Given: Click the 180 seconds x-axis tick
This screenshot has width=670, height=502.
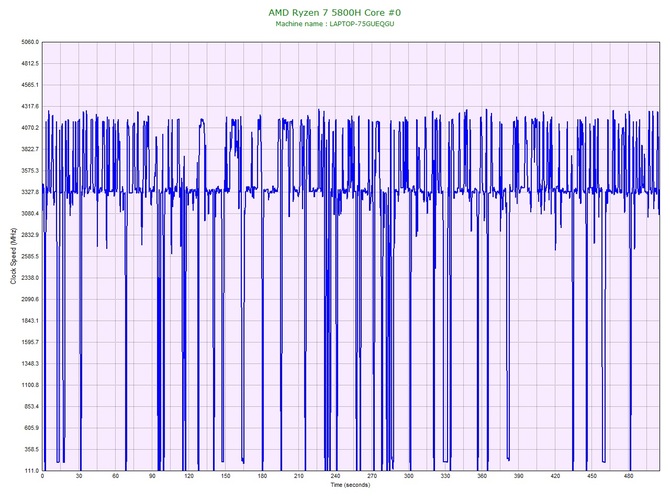Looking at the screenshot, I should pos(262,477).
